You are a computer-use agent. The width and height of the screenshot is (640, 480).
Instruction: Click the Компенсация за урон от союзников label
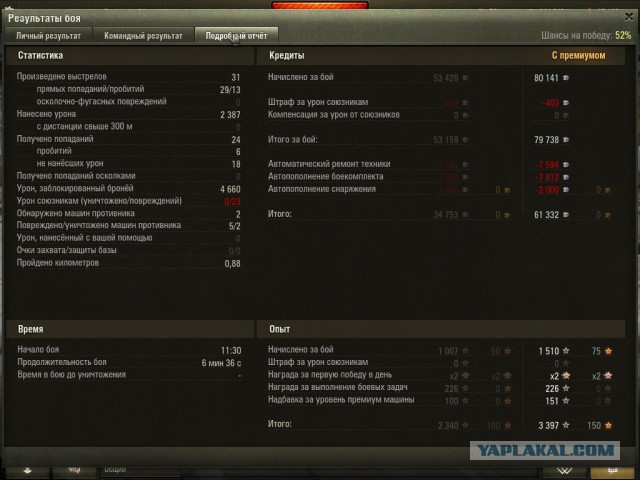coord(334,115)
